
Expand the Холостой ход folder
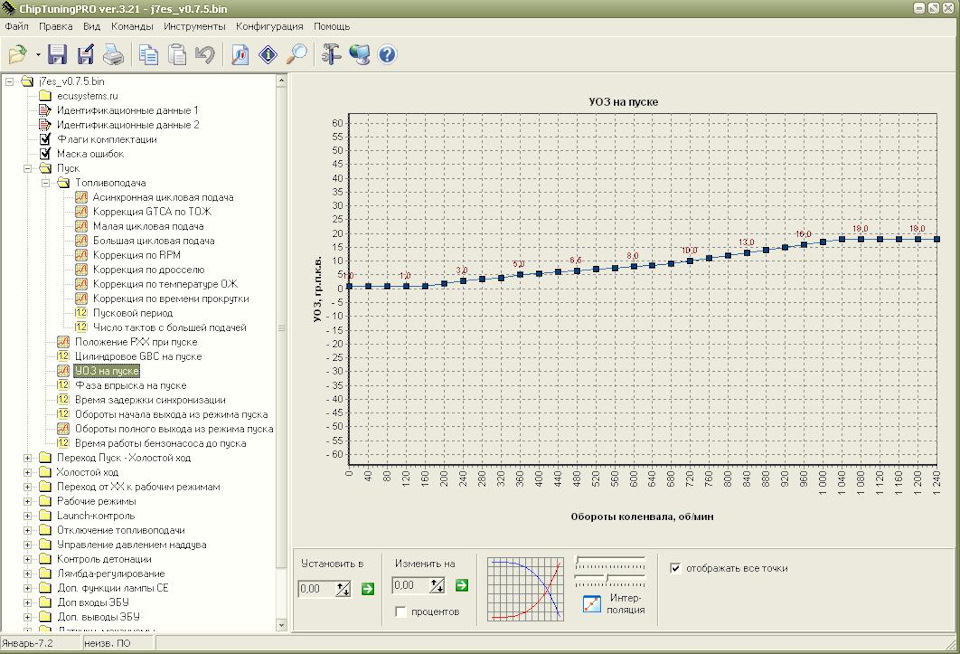(x=28, y=473)
